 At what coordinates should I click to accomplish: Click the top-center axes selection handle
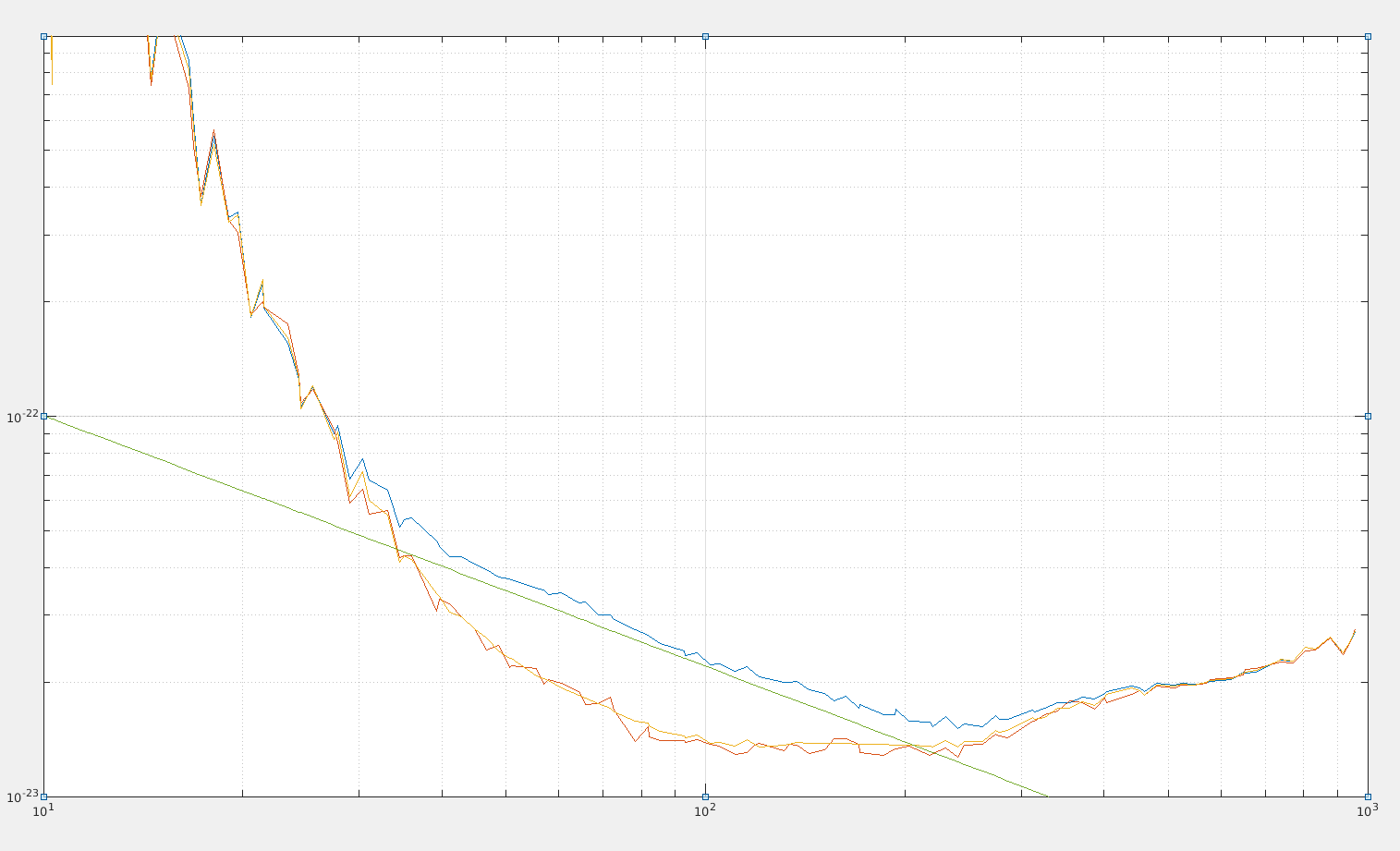pos(705,36)
